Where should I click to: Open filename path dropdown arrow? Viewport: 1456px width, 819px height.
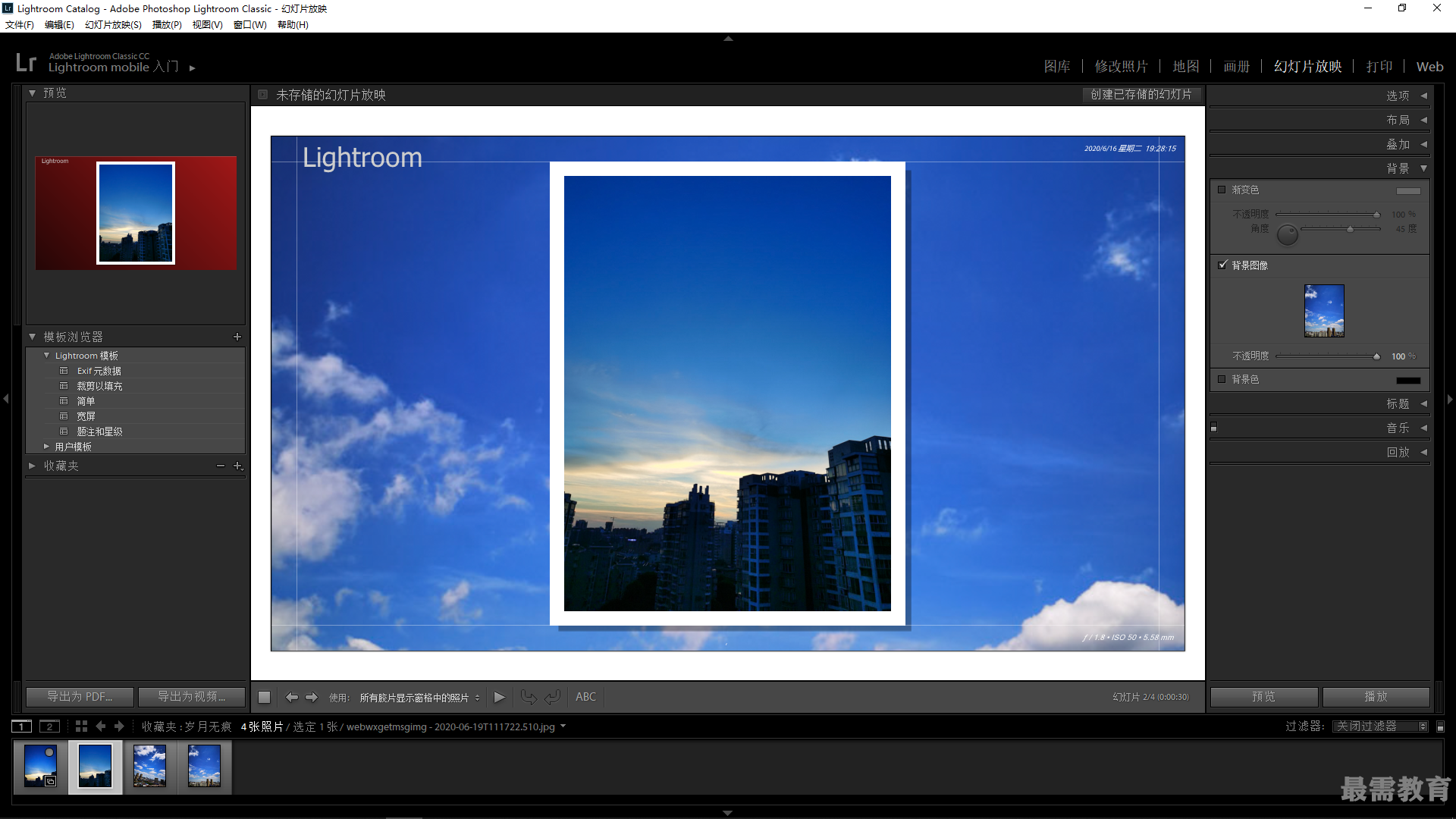click(x=563, y=726)
